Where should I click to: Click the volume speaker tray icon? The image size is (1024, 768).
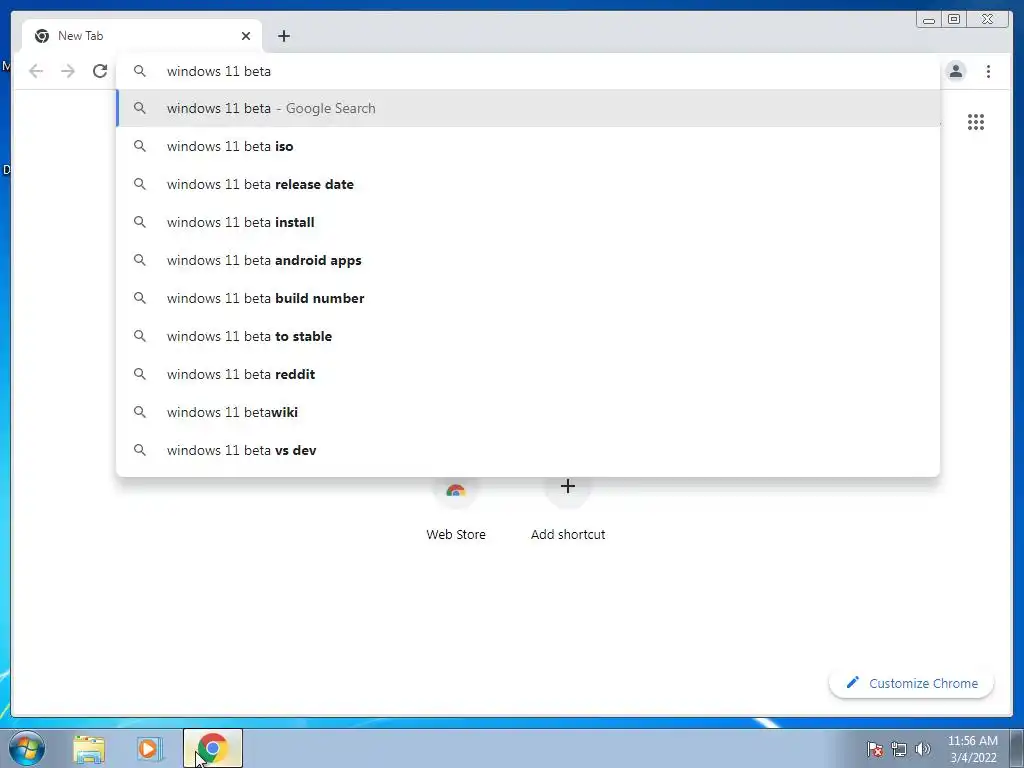pos(923,749)
